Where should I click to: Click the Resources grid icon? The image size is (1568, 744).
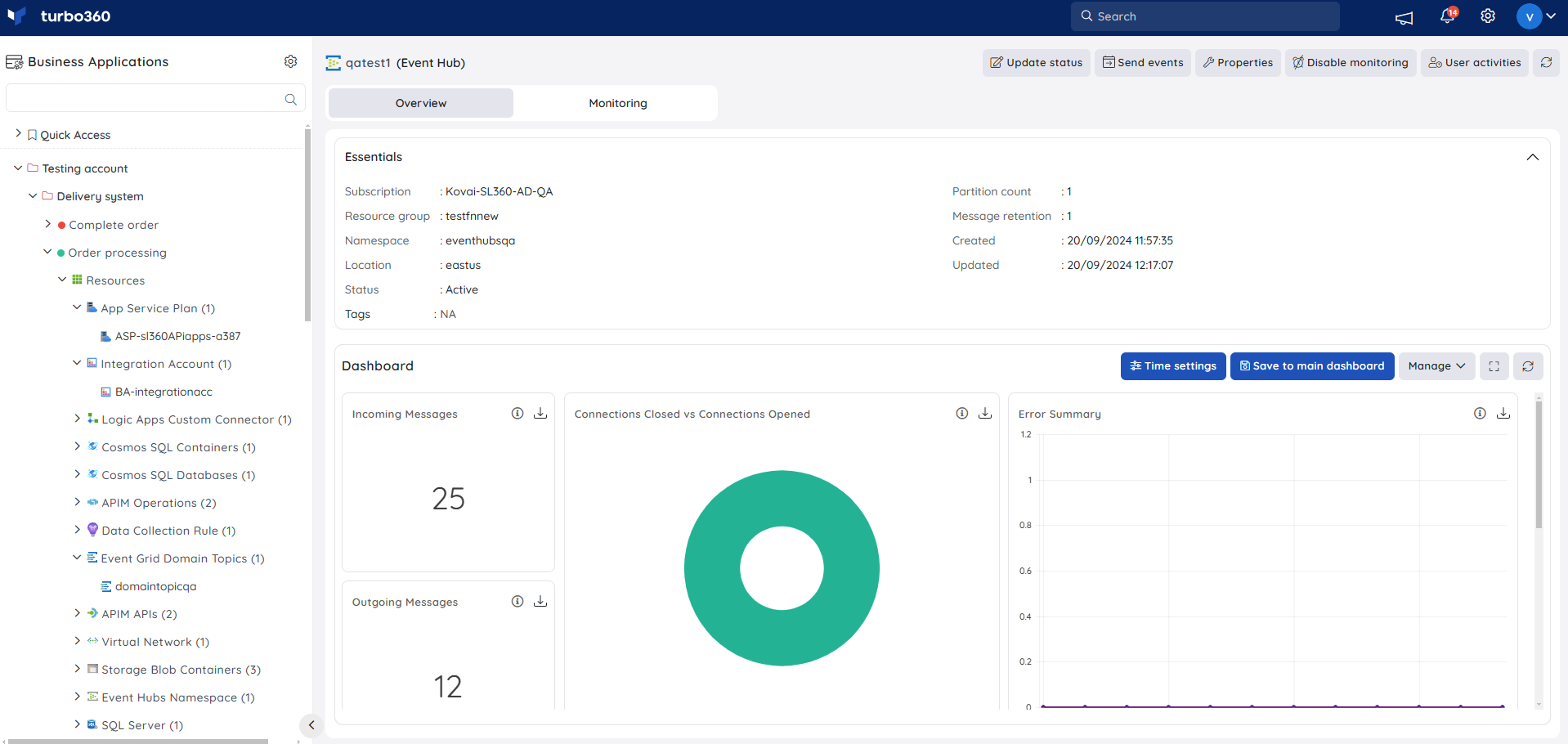[x=77, y=280]
